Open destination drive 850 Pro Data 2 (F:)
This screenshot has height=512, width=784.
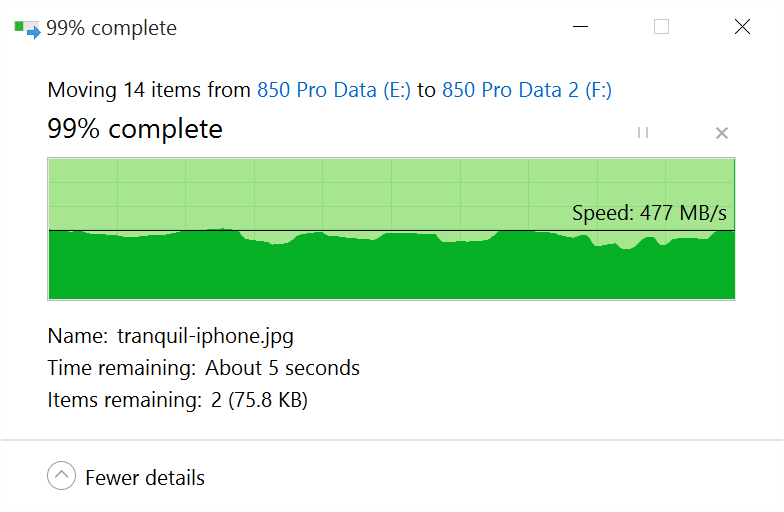[526, 90]
